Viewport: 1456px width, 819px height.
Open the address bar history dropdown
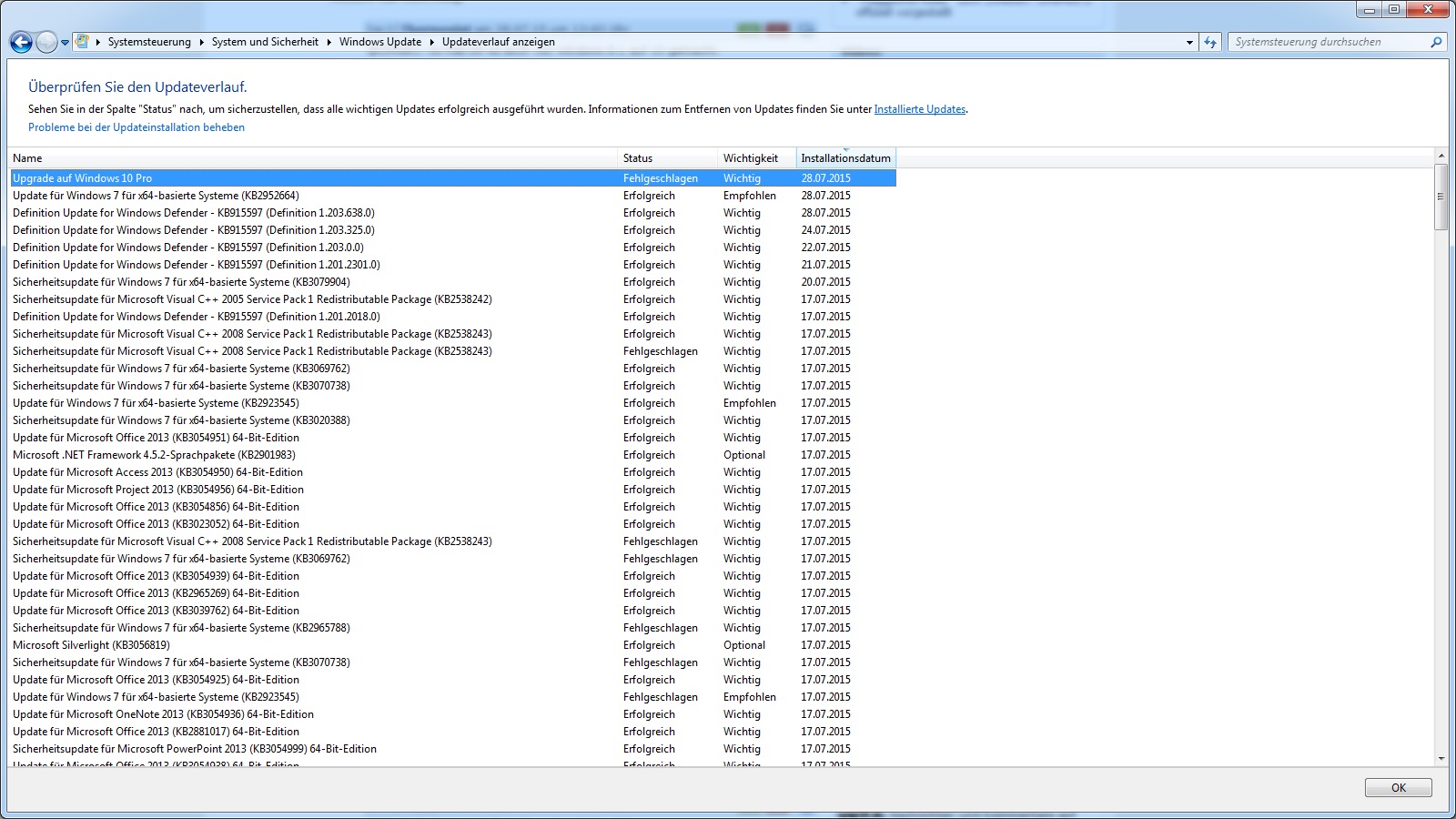1189,42
